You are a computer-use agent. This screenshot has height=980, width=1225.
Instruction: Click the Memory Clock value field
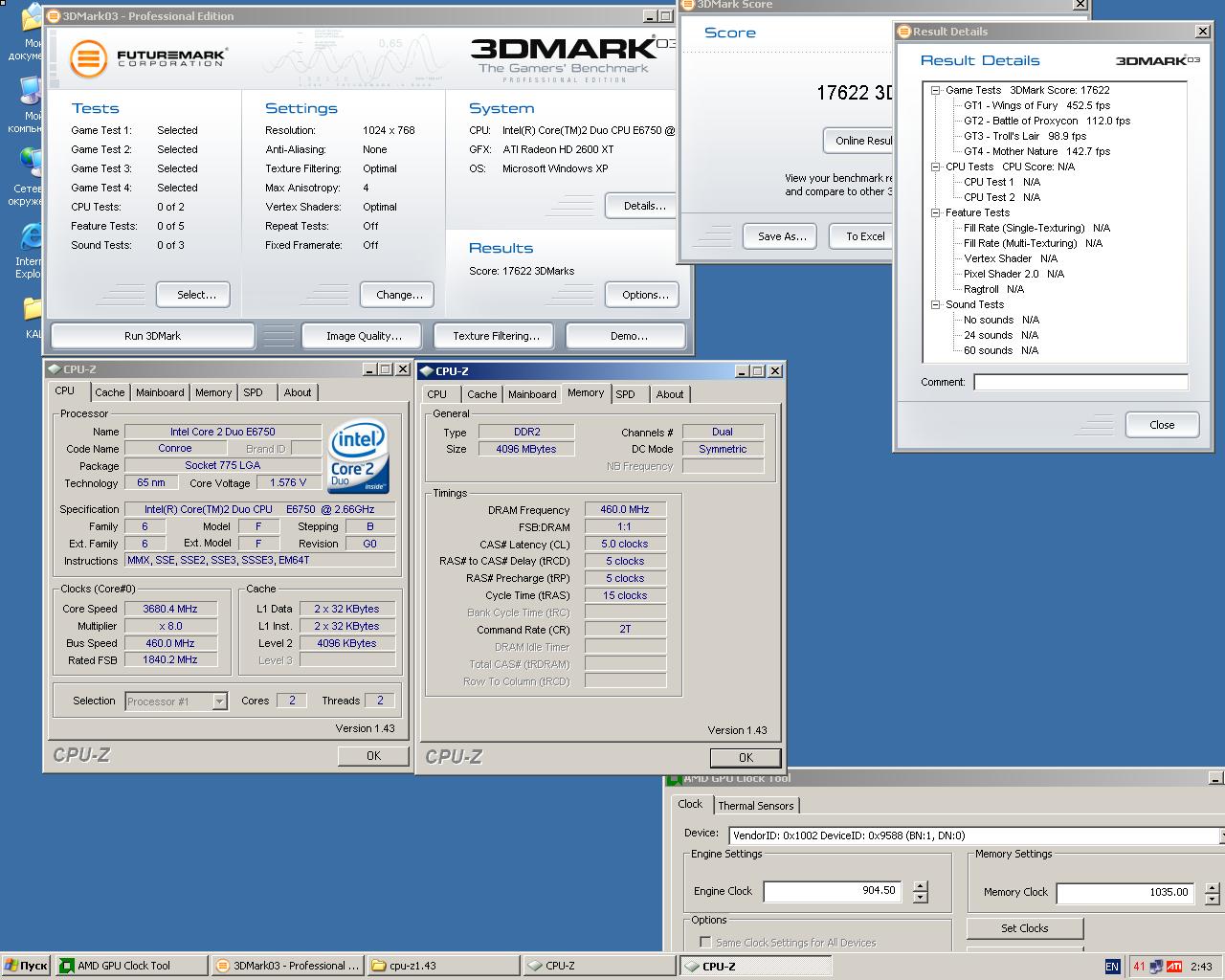point(1125,892)
